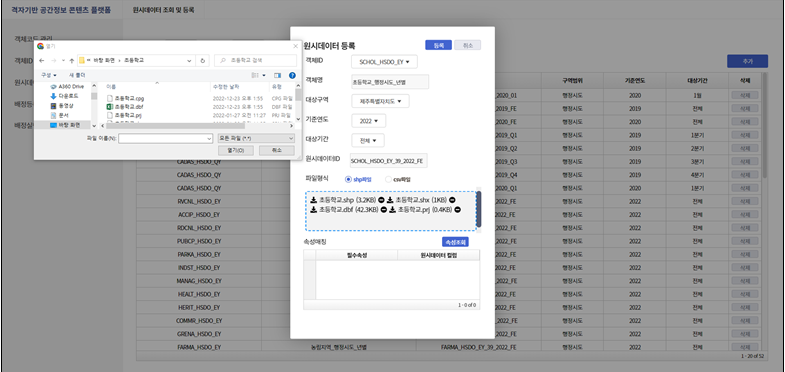This screenshot has height=372, width=785.
Task: Select the 초등학교.cpg file icon
Action: (109, 98)
